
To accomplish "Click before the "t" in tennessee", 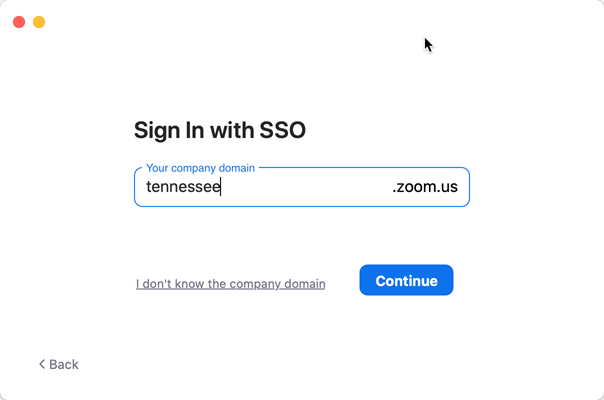I will (x=146, y=187).
